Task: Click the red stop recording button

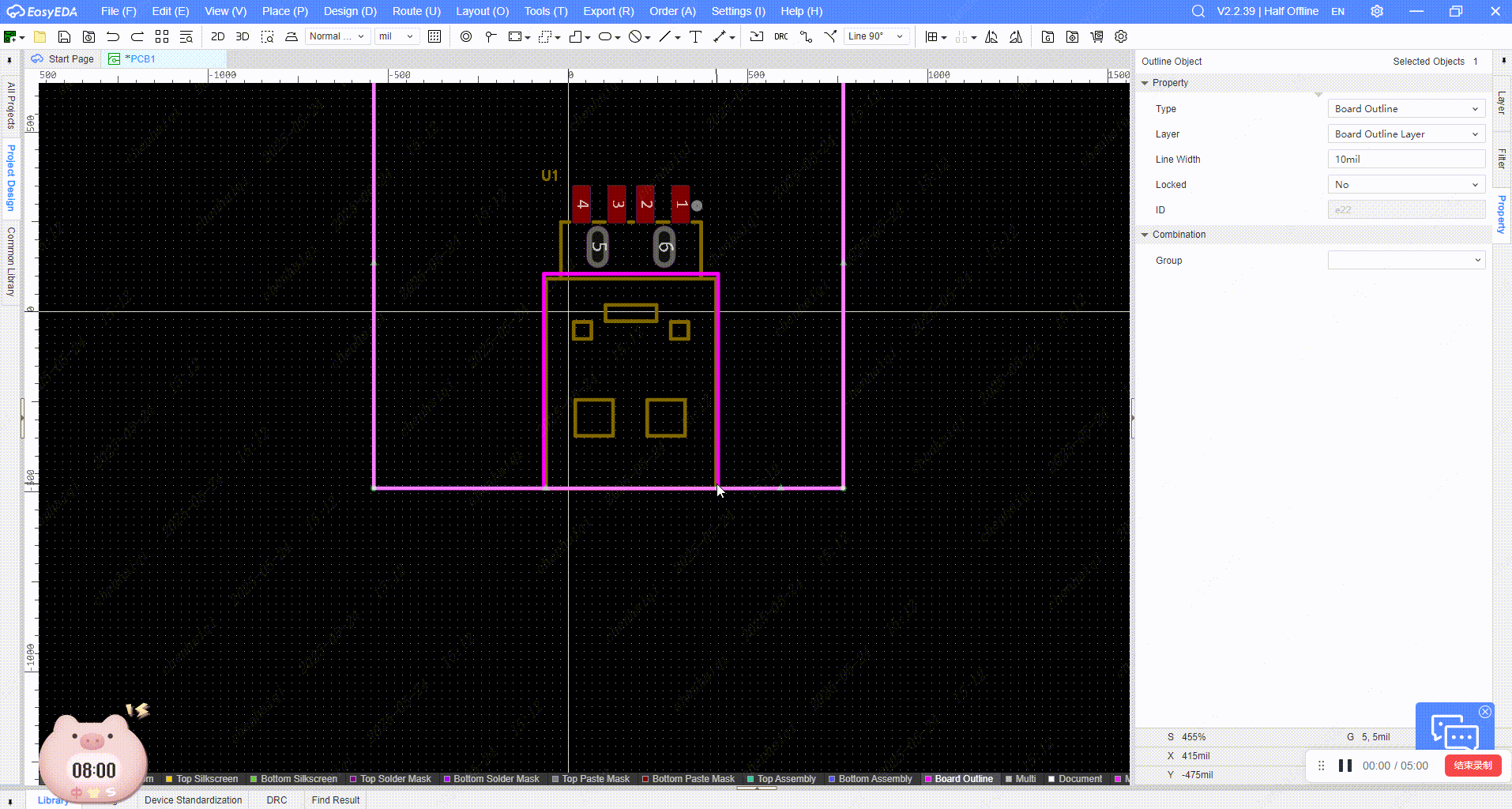Action: (1473, 766)
